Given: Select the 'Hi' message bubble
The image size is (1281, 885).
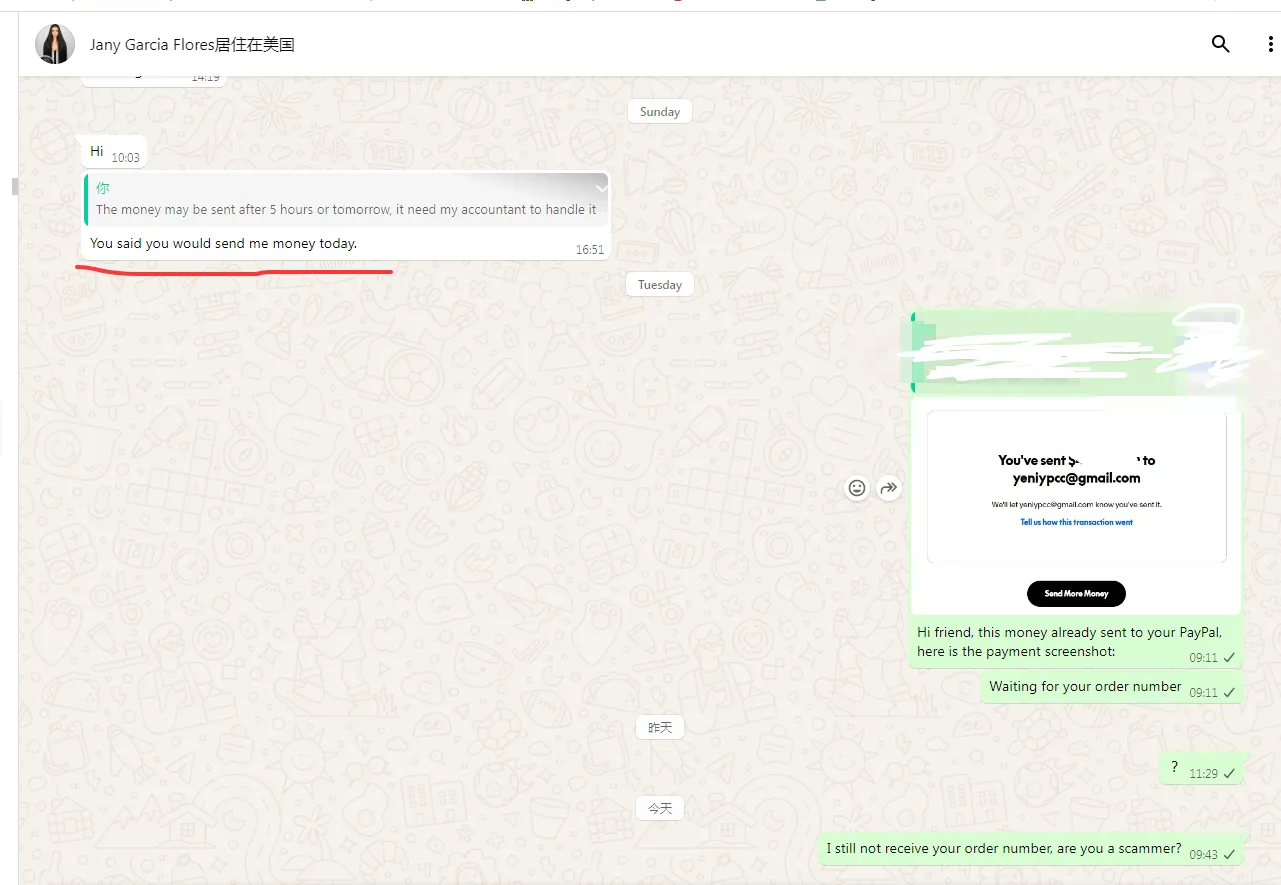Looking at the screenshot, I should pyautogui.click(x=114, y=152).
